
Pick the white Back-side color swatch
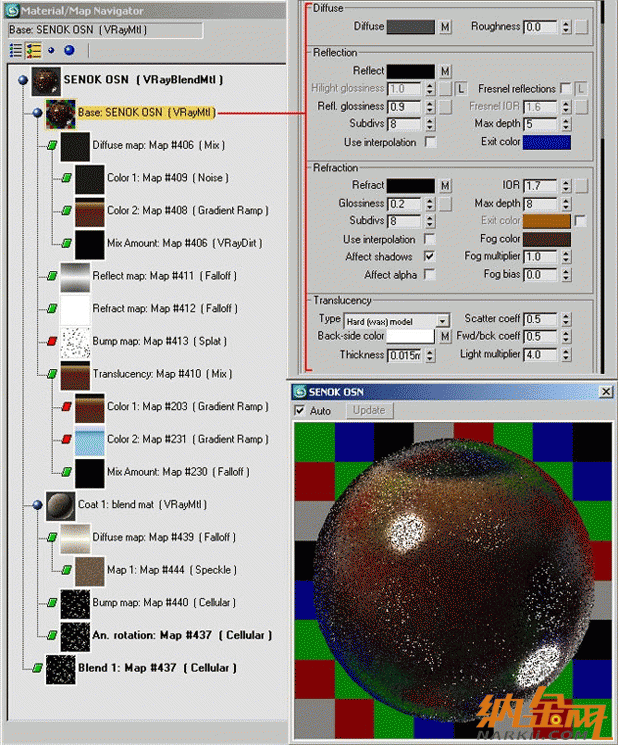pos(410,336)
